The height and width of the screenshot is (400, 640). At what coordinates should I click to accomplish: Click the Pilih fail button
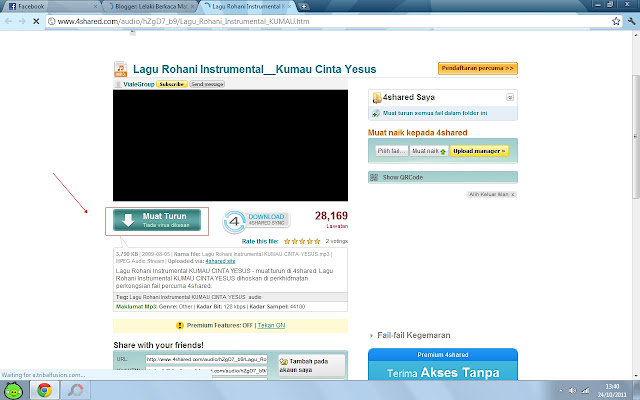tap(391, 151)
